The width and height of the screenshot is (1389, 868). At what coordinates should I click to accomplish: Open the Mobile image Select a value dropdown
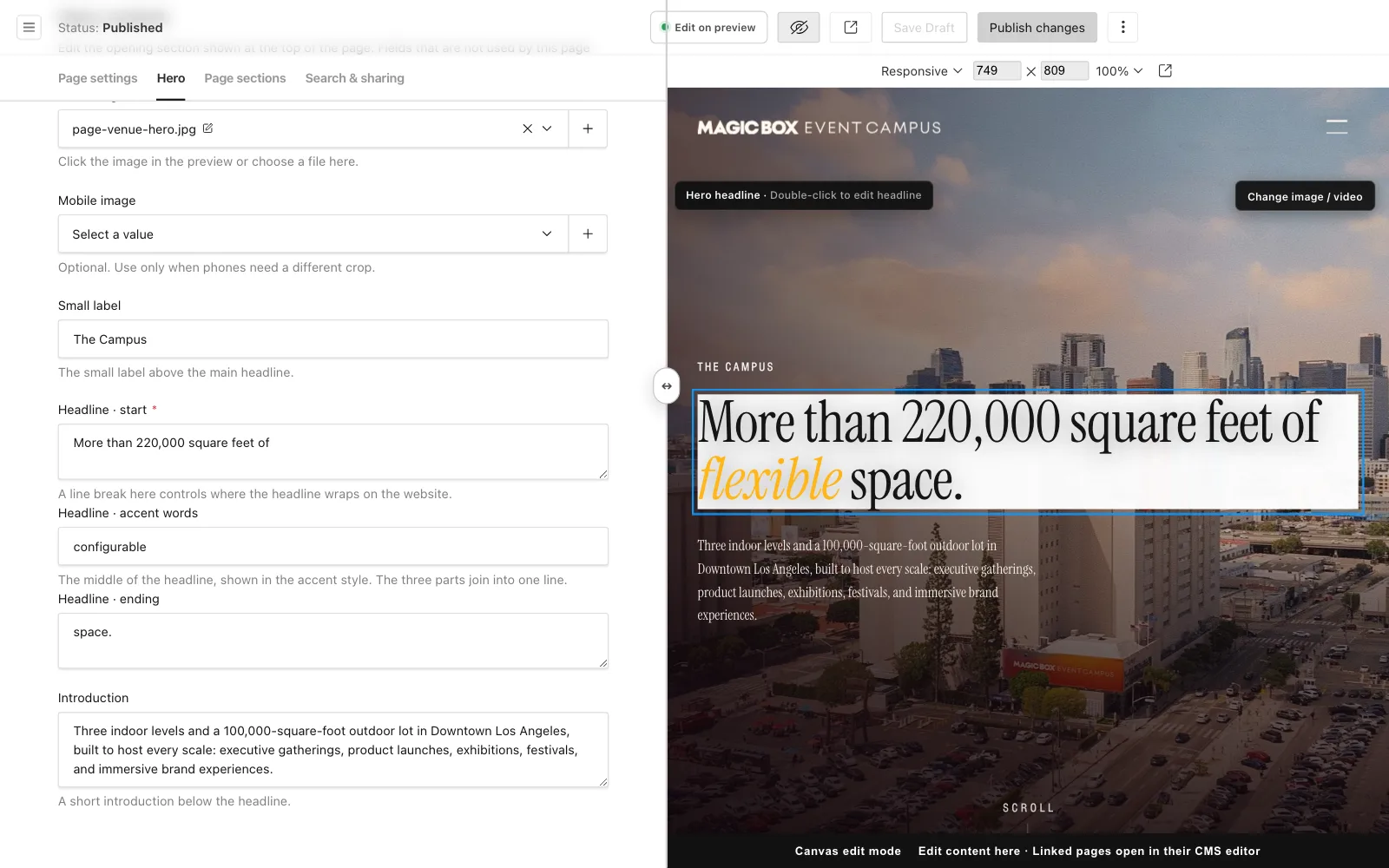pyautogui.click(x=313, y=234)
